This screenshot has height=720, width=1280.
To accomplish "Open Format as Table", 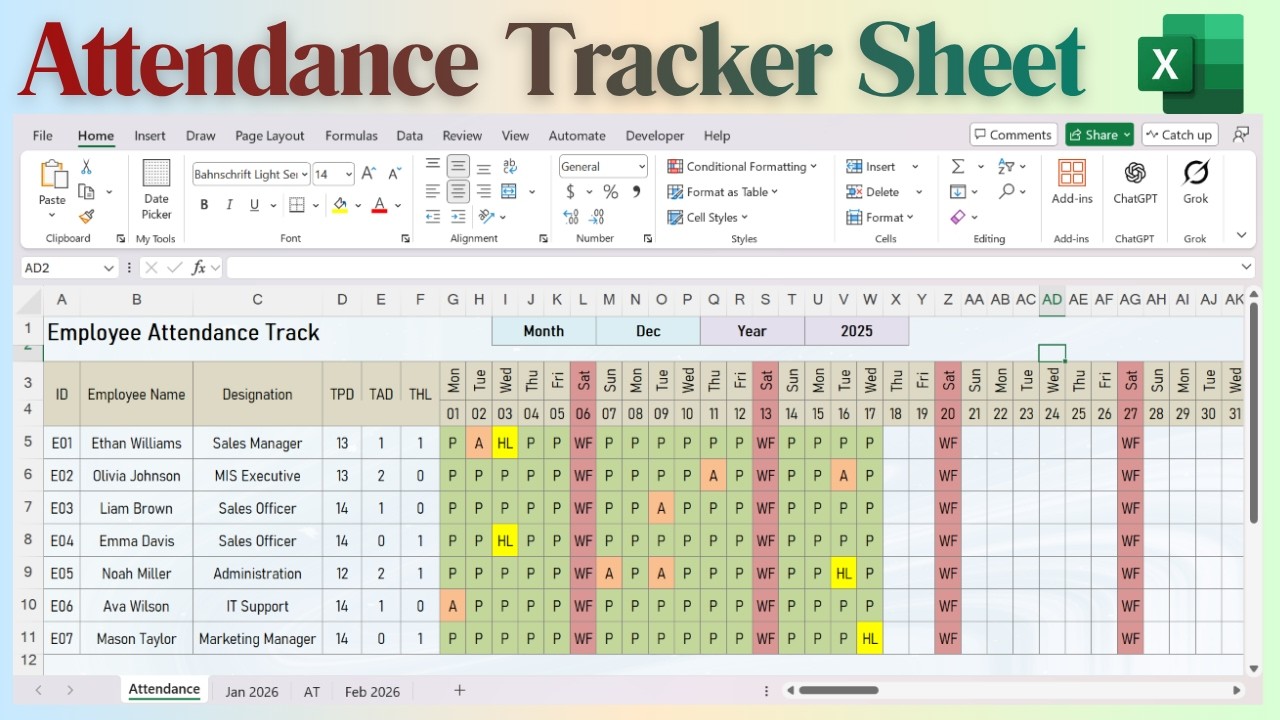I will (723, 192).
